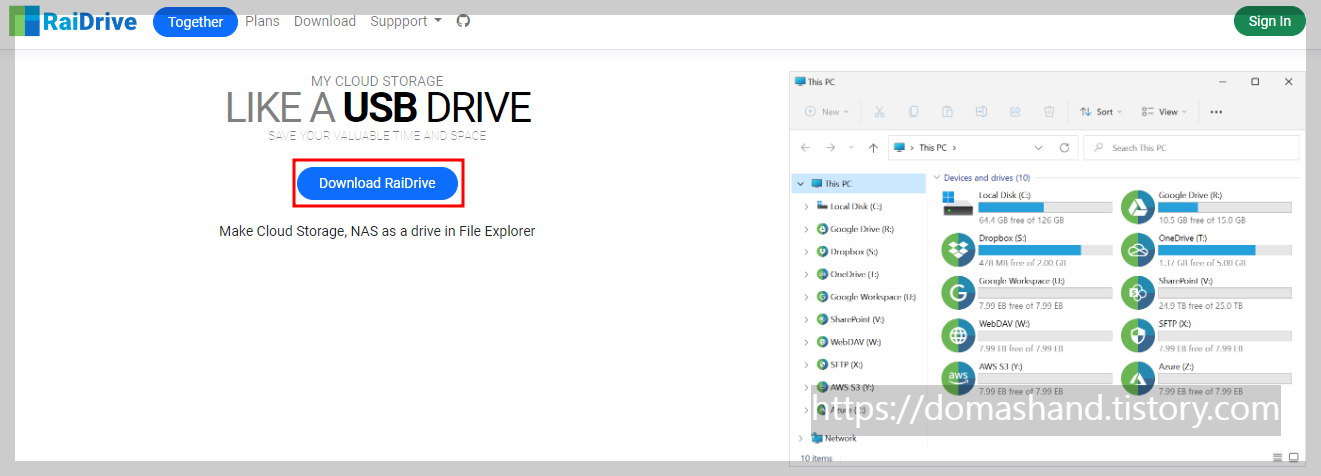Switch to large thumbnails view icon in status bar
Image resolution: width=1321 pixels, height=476 pixels.
point(1293,458)
